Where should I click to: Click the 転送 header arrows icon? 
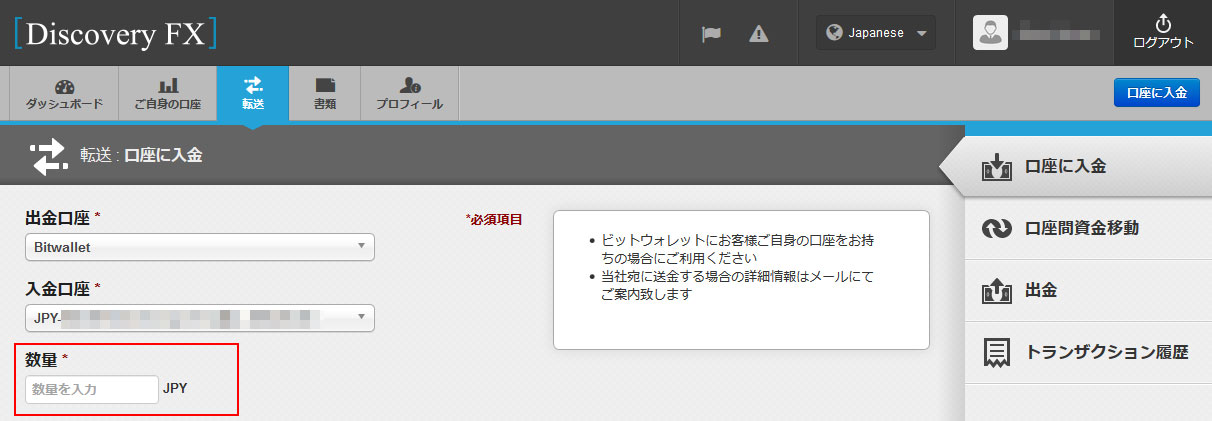tap(49, 156)
